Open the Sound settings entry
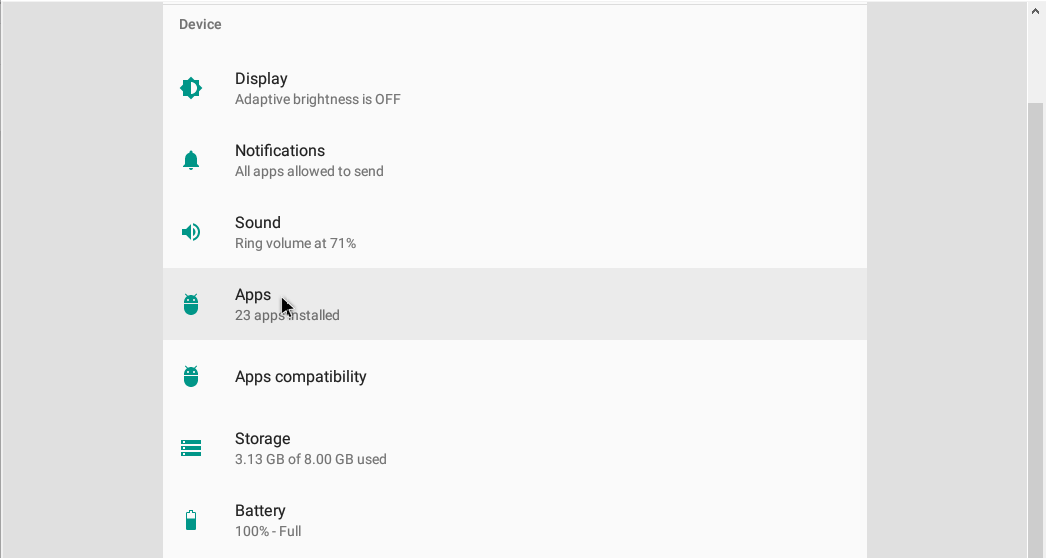This screenshot has width=1046, height=558. 515,232
